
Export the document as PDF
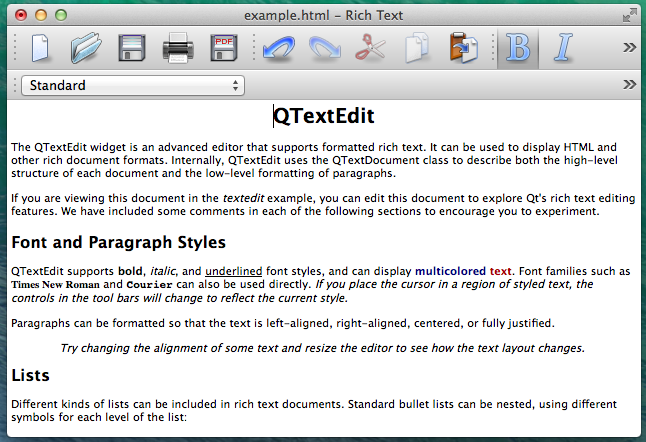223,47
